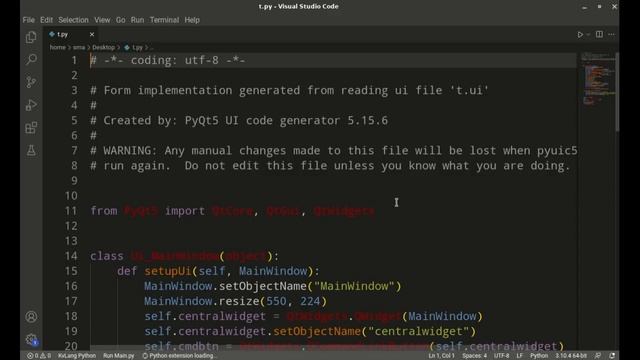The width and height of the screenshot is (640, 360).
Task: Open the Go menu
Action: (x=120, y=20)
